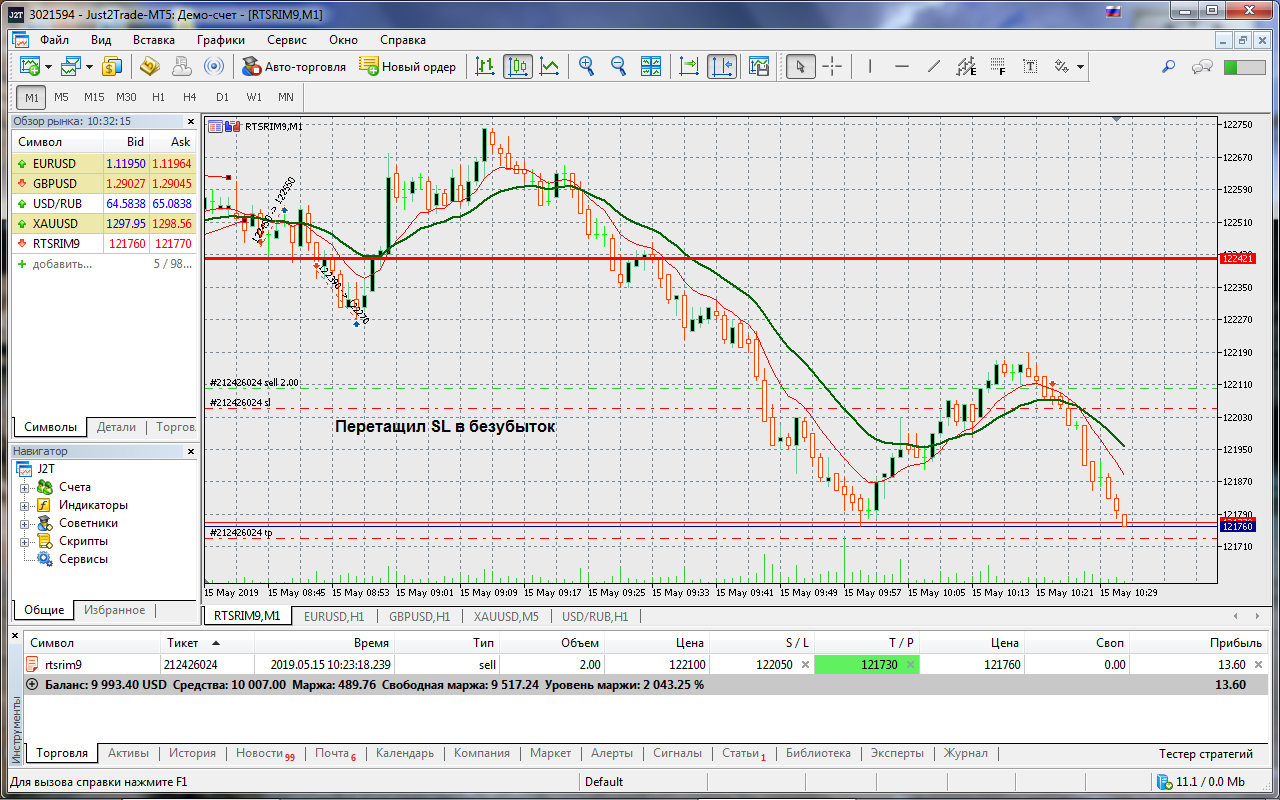The width and height of the screenshot is (1280, 800).
Task: Open the Market Watch gold coins icon
Action: coord(112,67)
